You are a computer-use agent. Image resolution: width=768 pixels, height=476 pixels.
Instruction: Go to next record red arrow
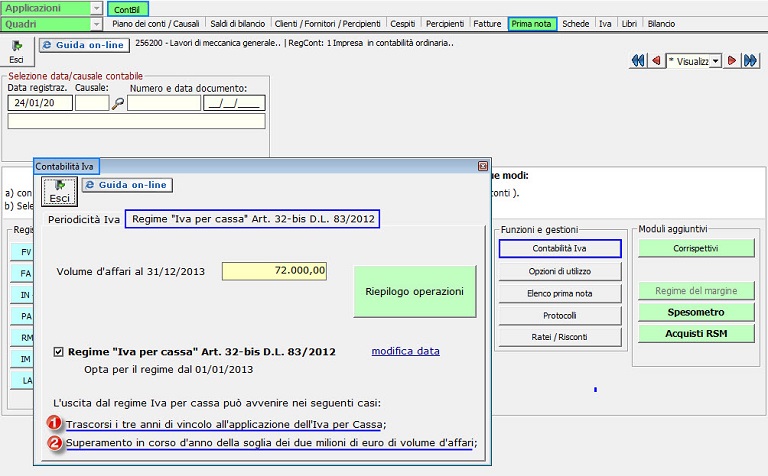[x=732, y=61]
